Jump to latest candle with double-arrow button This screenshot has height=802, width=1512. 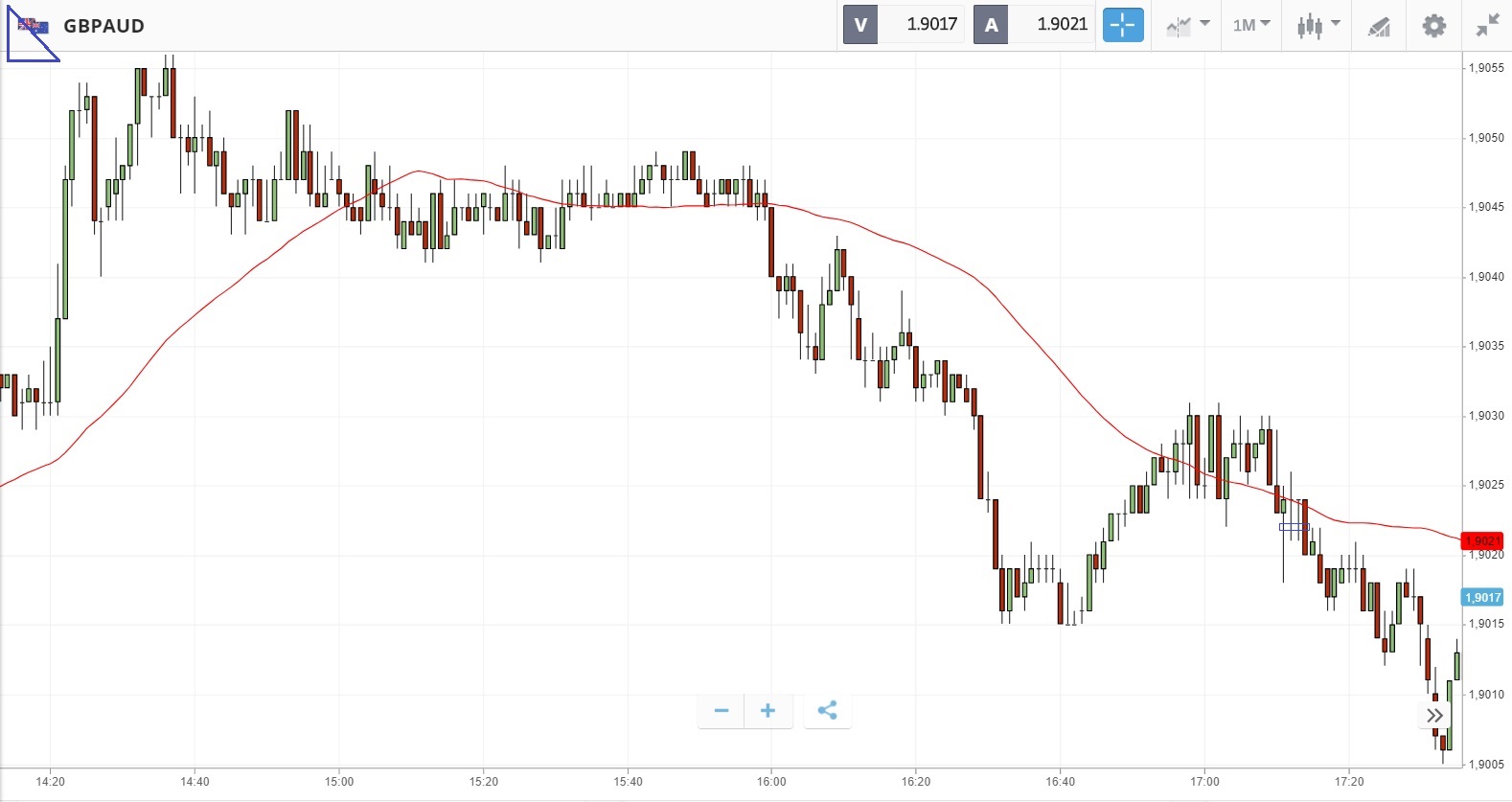1434,716
